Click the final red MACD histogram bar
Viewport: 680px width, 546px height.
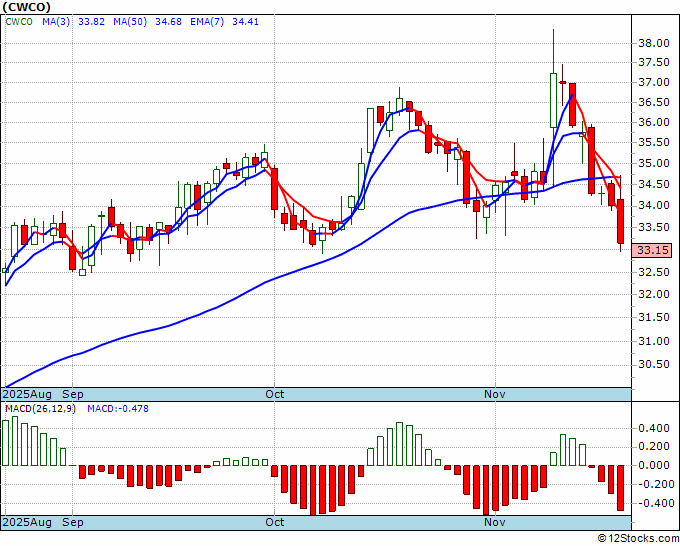pos(620,488)
